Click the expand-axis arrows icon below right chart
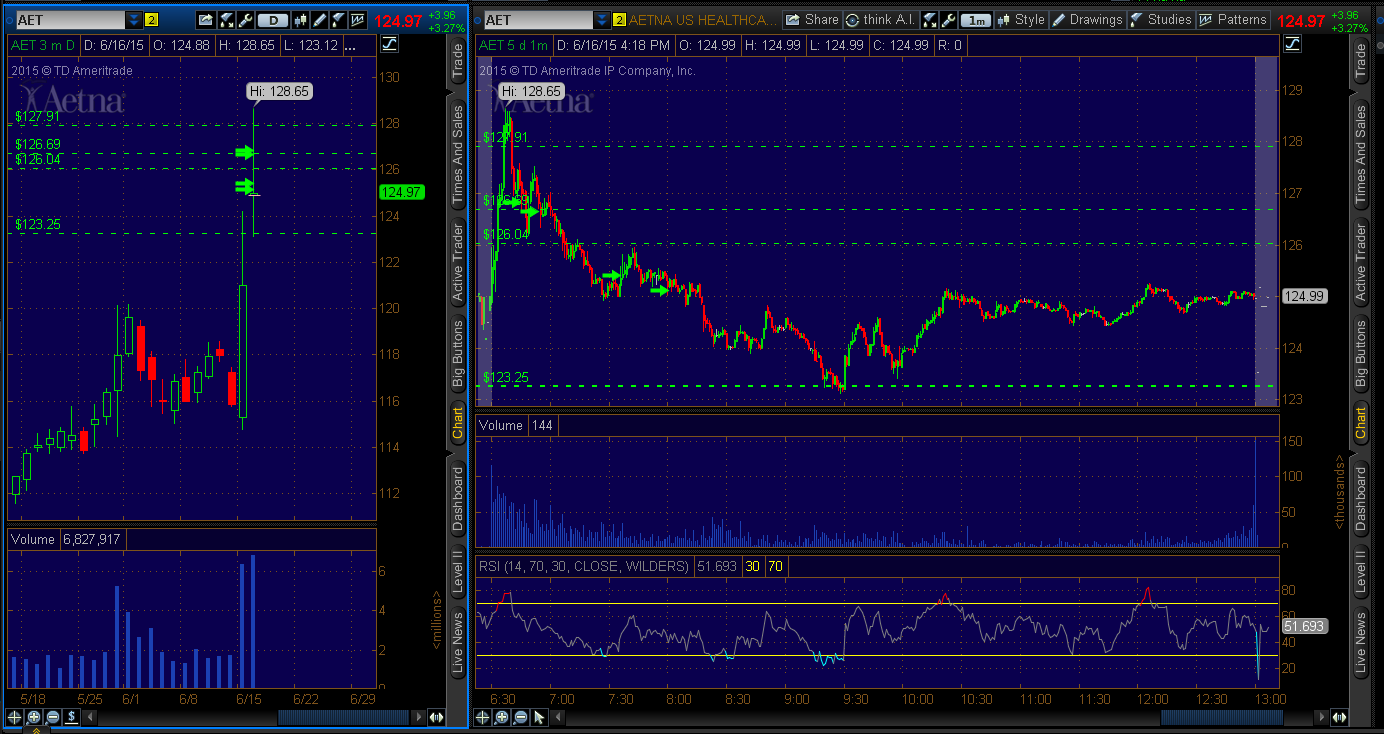This screenshot has width=1384, height=734. click(x=1339, y=717)
